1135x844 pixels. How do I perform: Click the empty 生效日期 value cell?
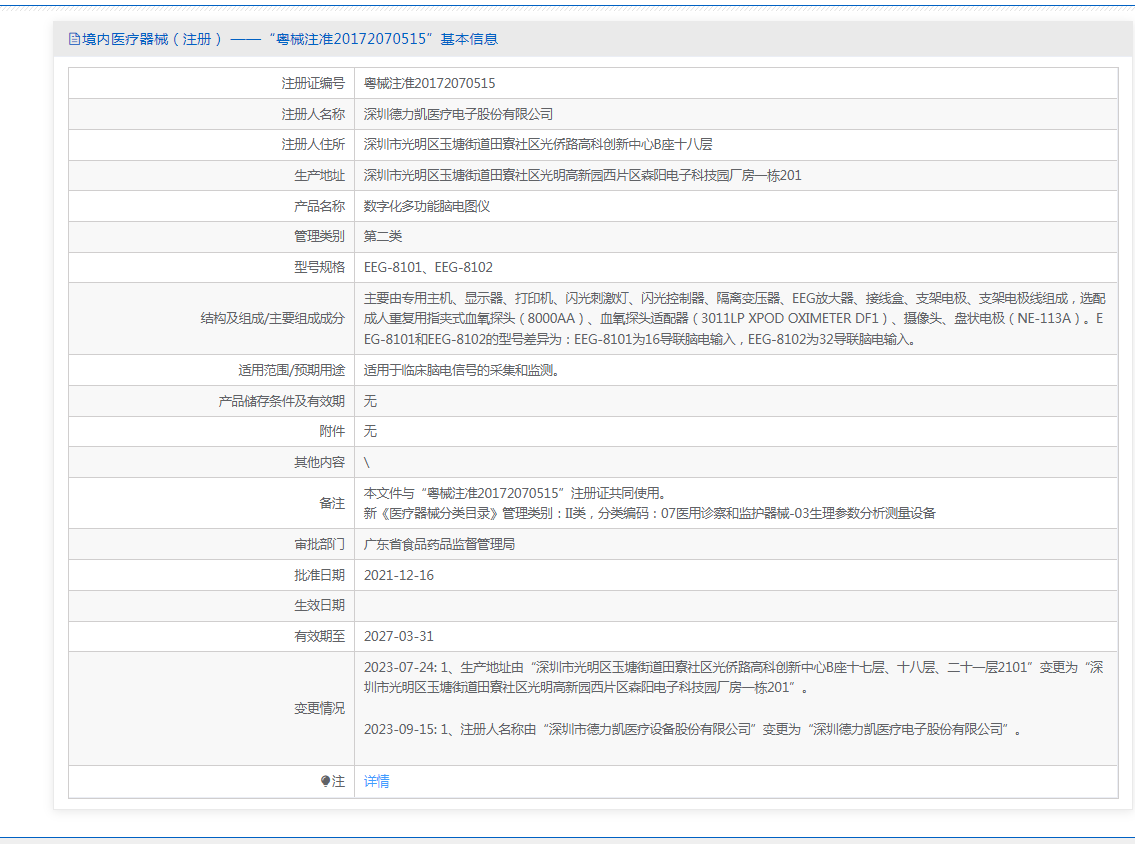[735, 605]
